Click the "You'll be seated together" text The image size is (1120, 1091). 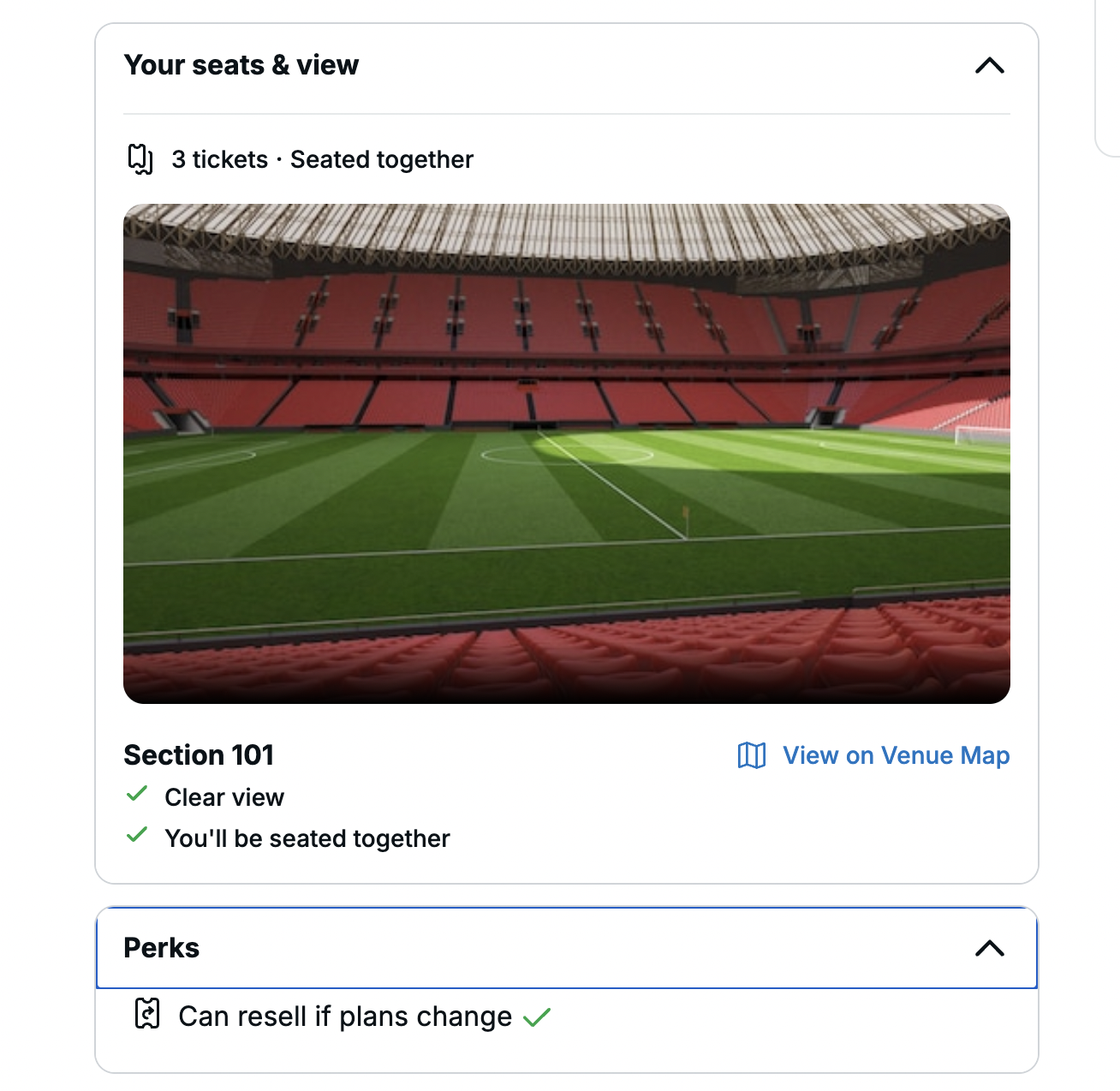click(307, 838)
